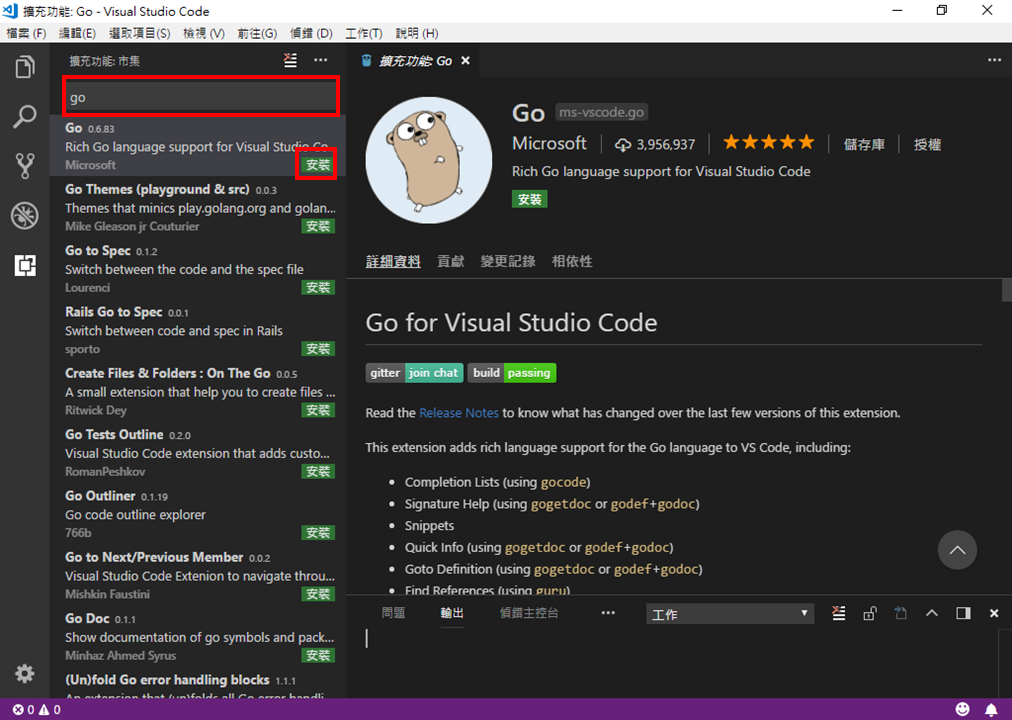1012x720 pixels.
Task: Switch to the 偵錯主控台 panel tab
Action: (529, 613)
